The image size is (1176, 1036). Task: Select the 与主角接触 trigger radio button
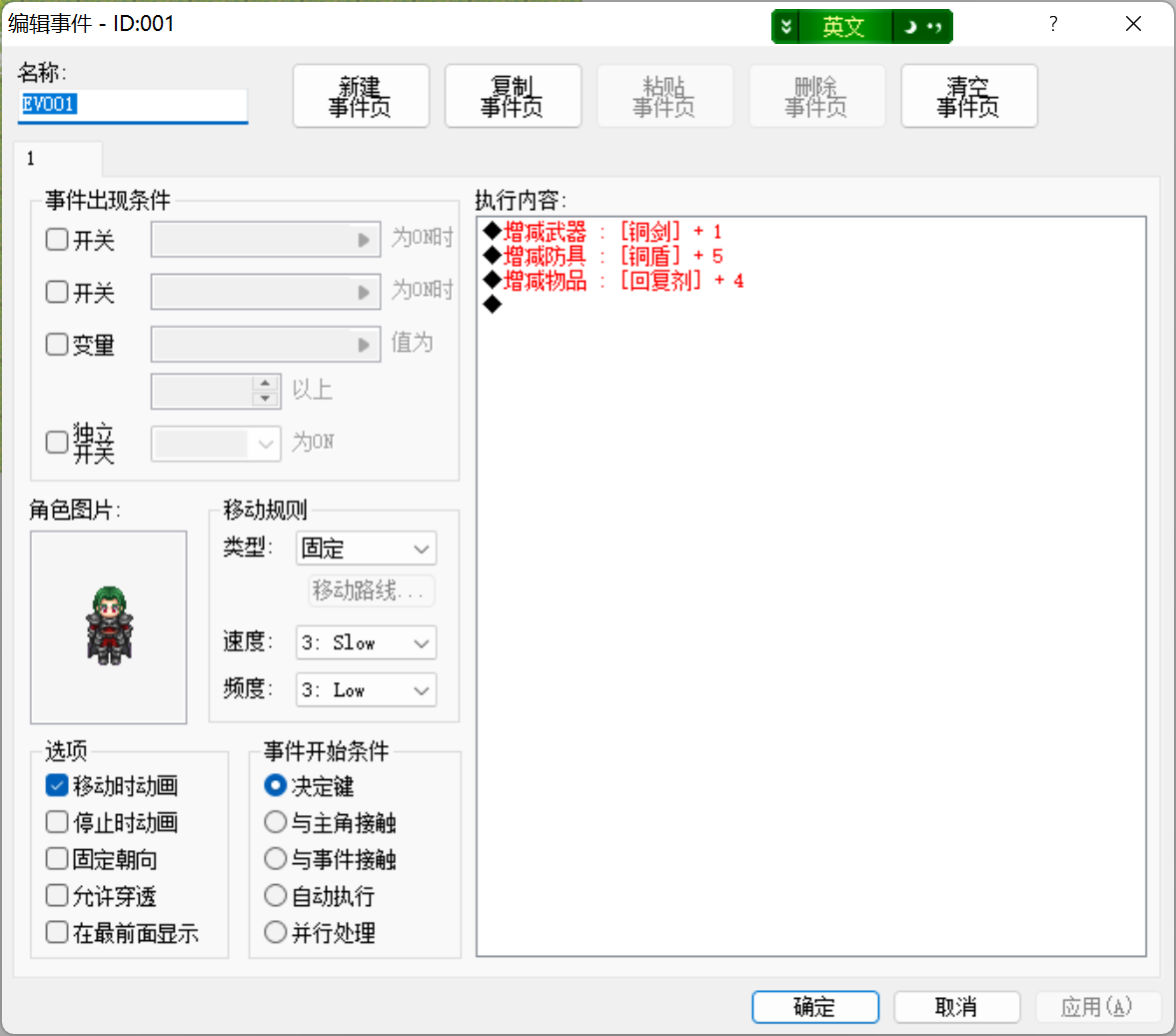275,822
